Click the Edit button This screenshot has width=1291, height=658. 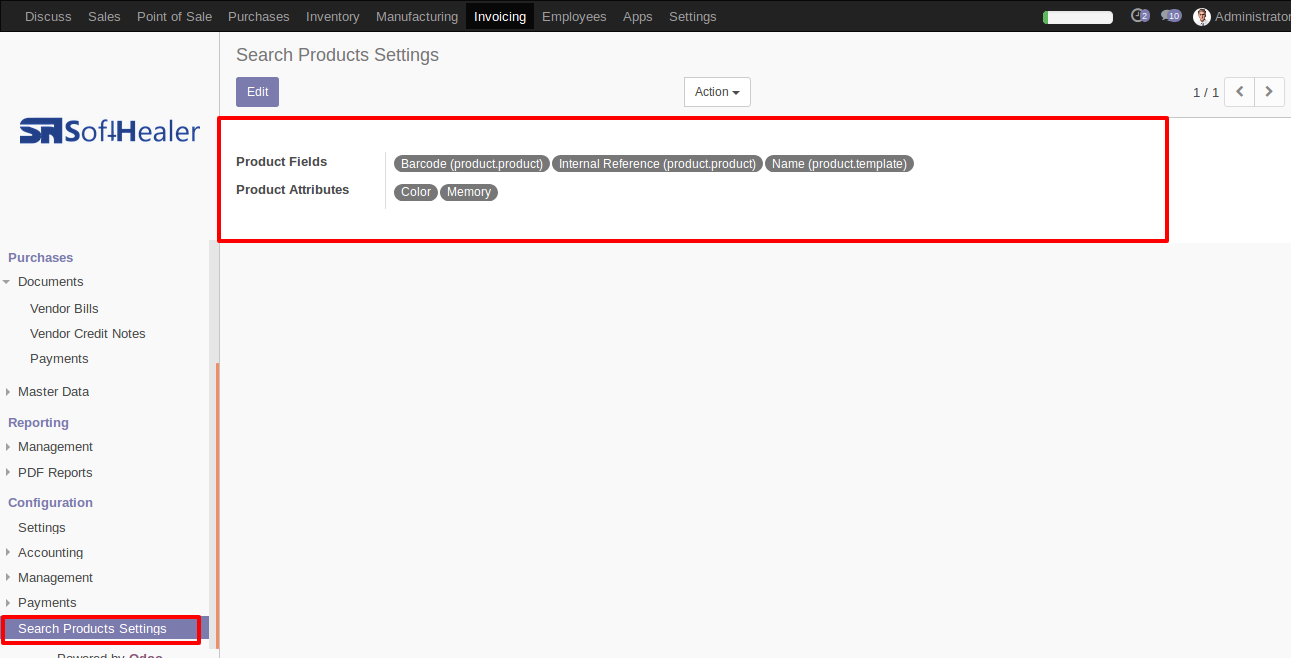point(257,92)
